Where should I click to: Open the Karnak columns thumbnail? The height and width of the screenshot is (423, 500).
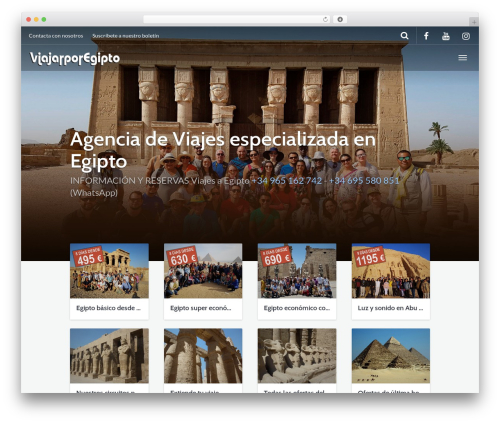(x=203, y=356)
